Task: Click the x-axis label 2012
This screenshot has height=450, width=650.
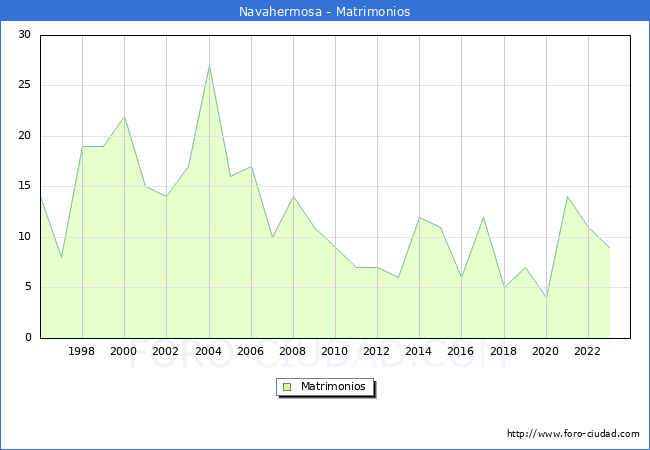Action: (x=376, y=351)
